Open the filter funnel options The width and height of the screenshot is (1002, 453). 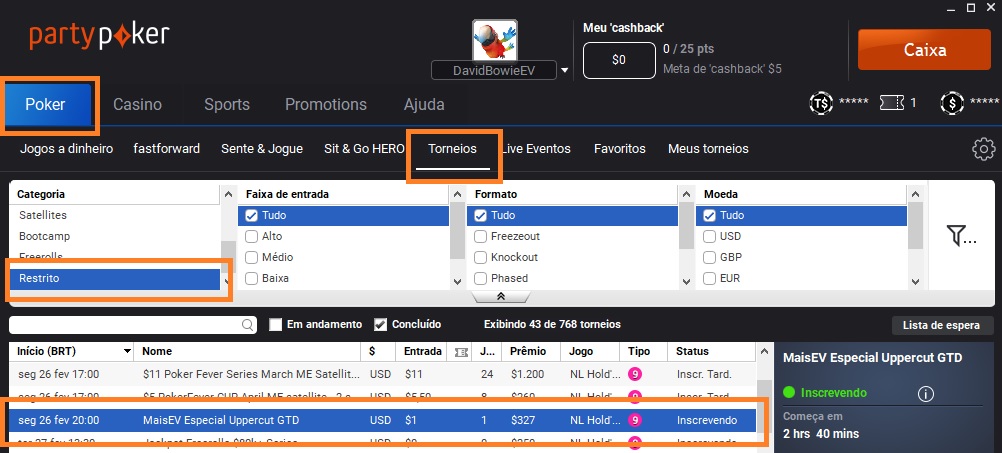tap(961, 236)
